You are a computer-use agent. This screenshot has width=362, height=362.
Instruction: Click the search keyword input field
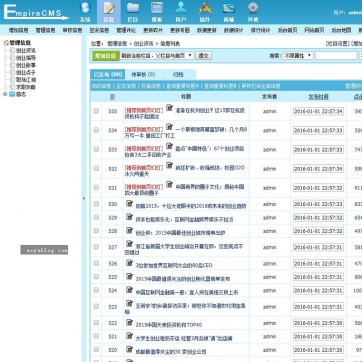pyautogui.click(x=336, y=56)
